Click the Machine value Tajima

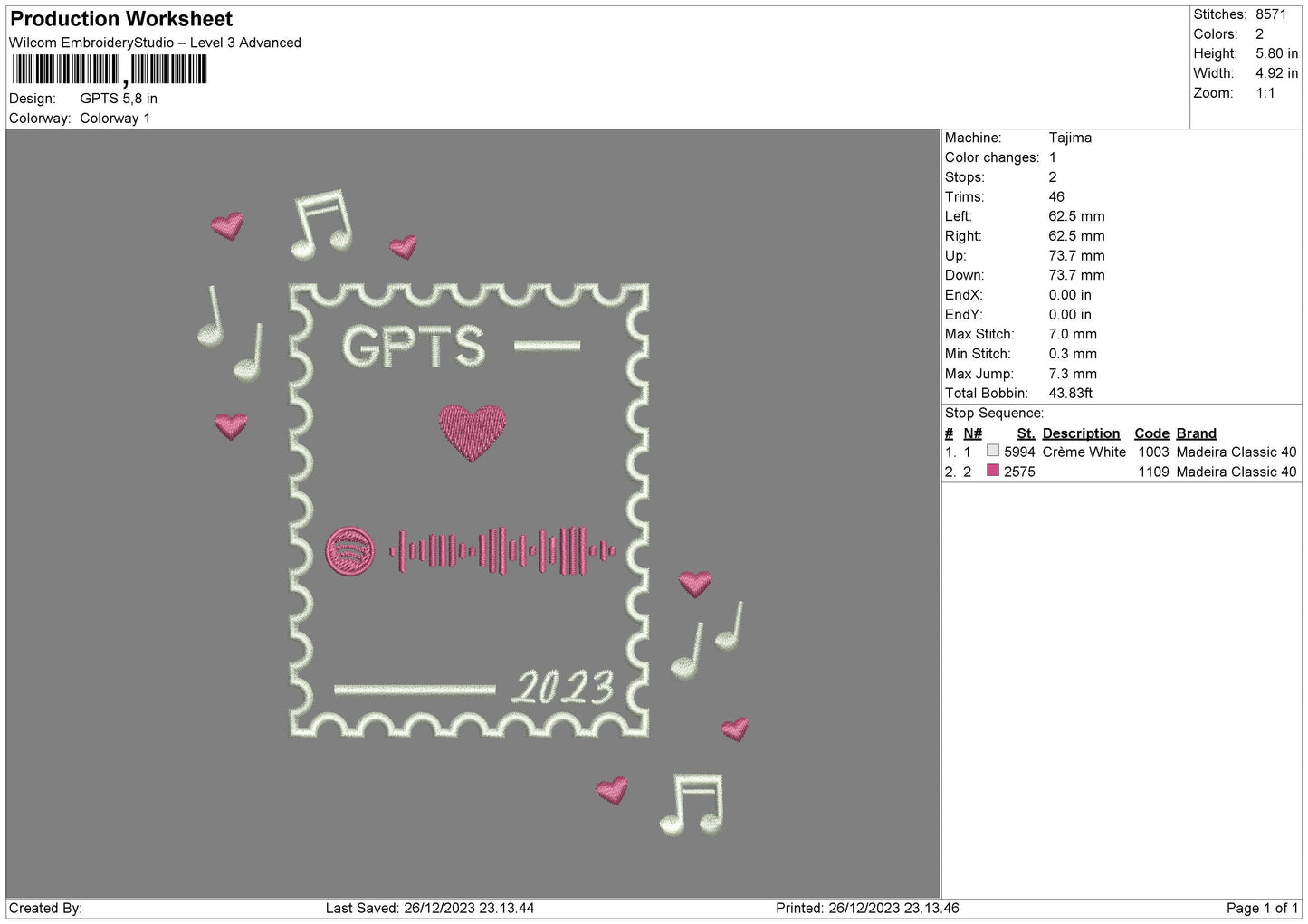tap(1070, 138)
